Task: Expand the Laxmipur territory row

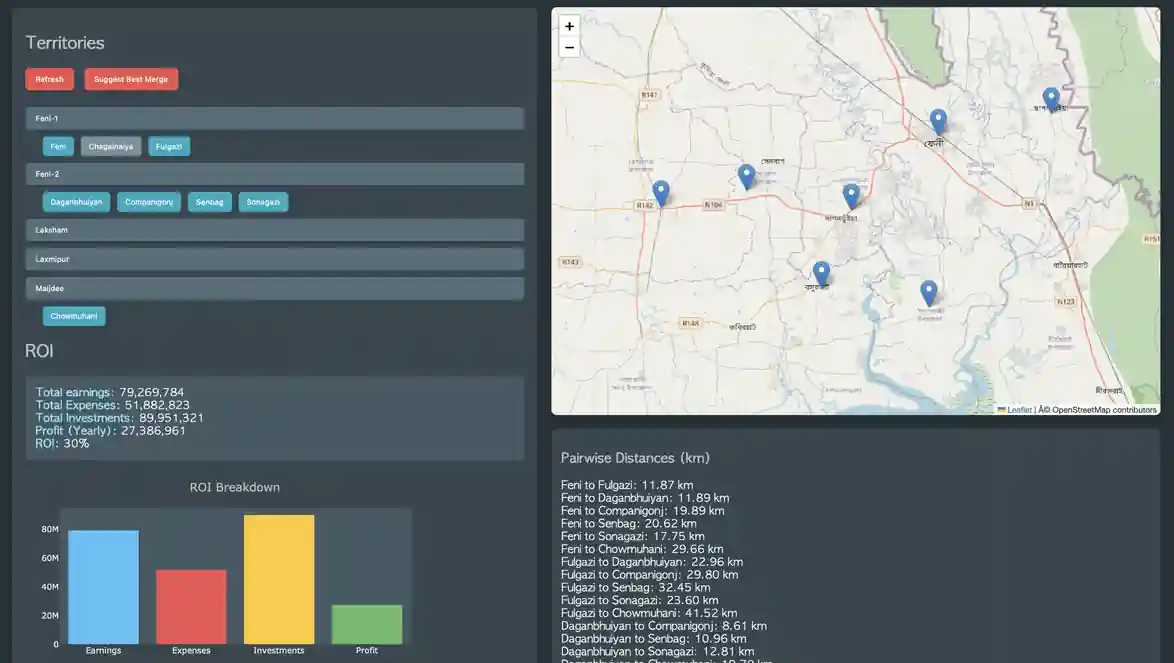Action: 274,260
